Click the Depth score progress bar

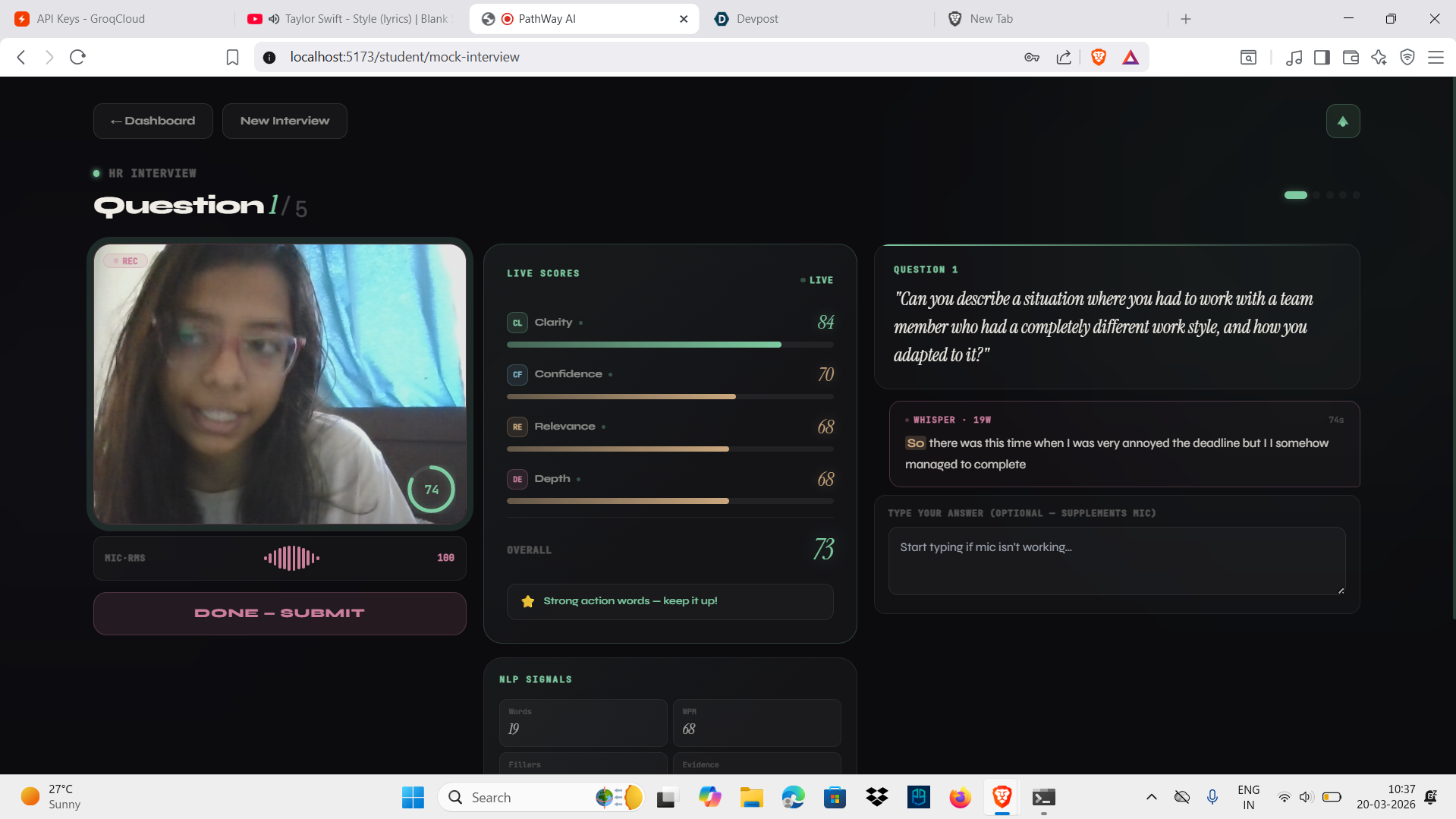click(670, 502)
